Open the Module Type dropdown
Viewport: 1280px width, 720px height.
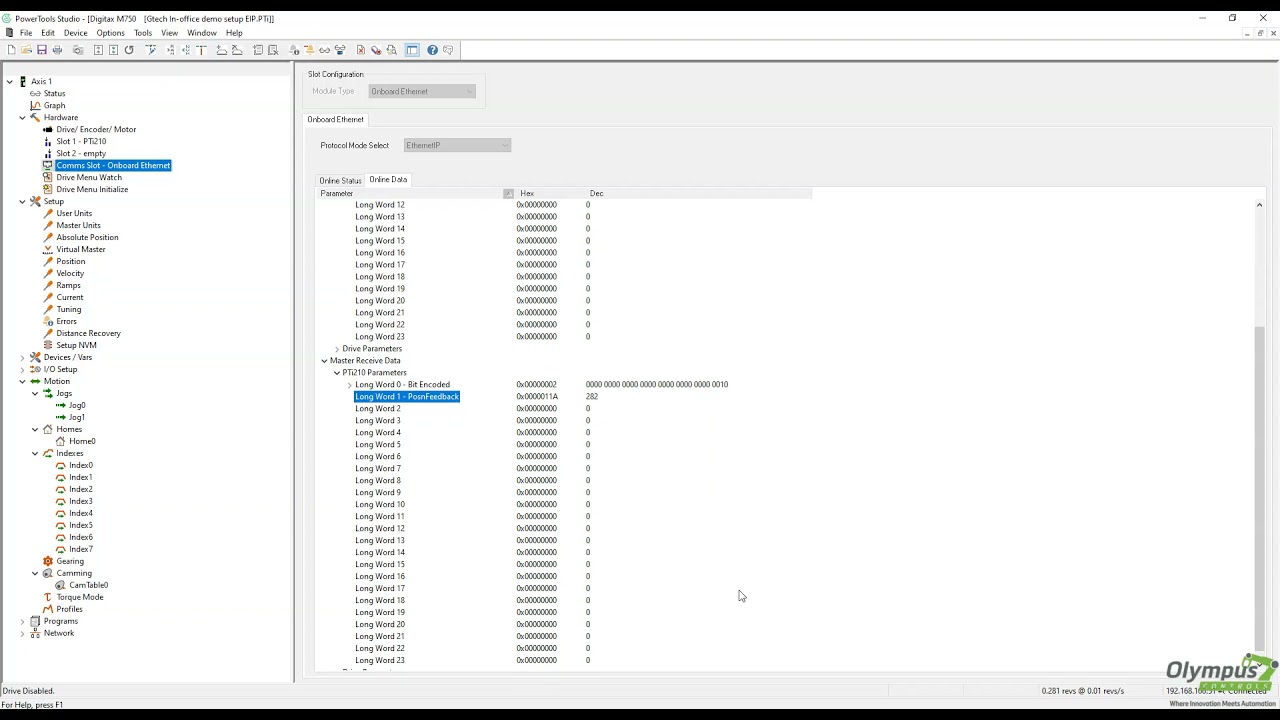tap(422, 92)
